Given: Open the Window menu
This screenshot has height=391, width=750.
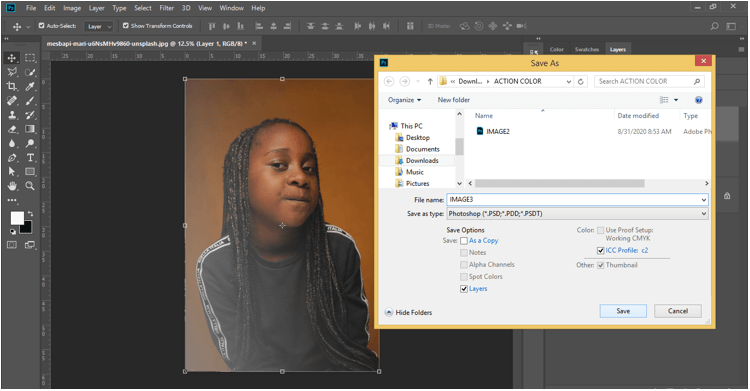Looking at the screenshot, I should [x=232, y=8].
